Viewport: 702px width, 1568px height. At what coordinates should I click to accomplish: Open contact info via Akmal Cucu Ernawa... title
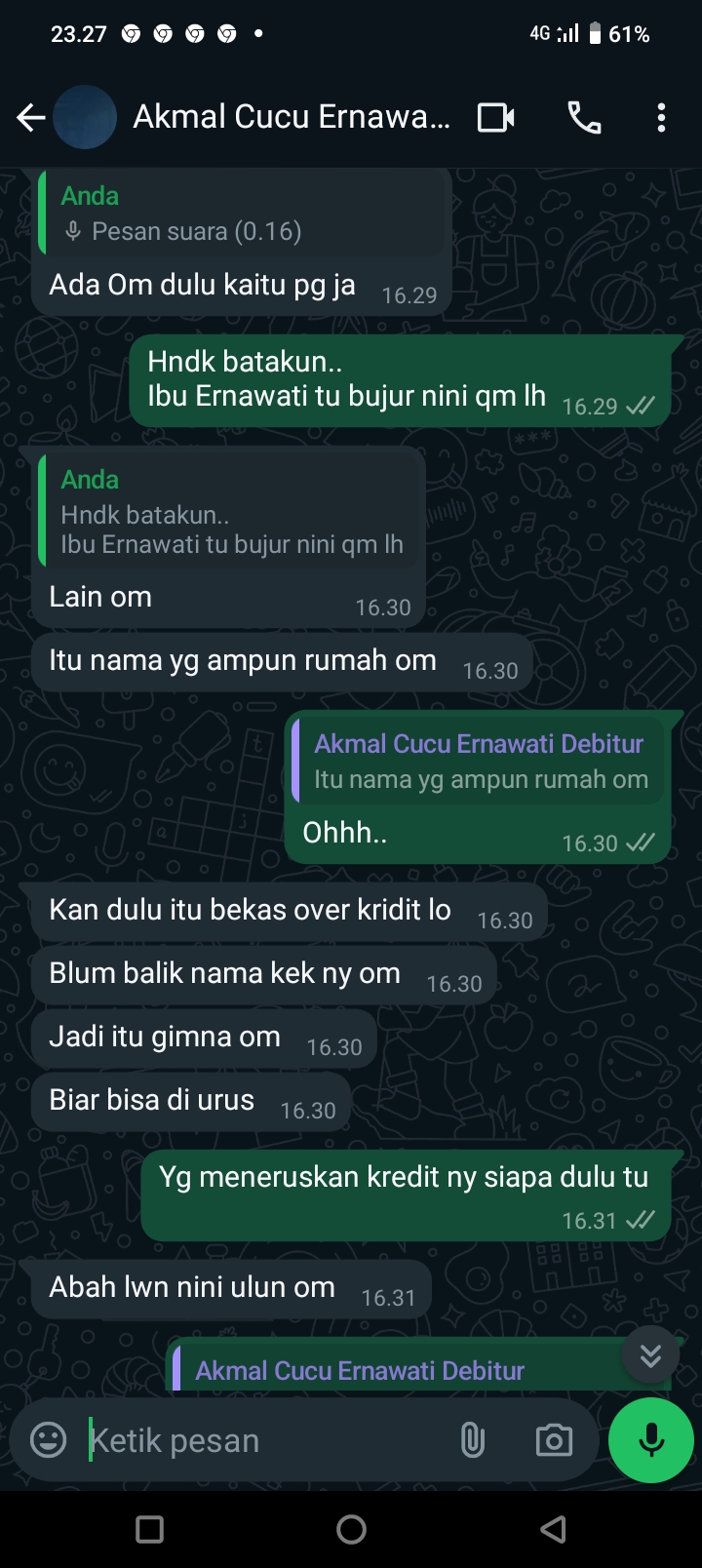coord(292,117)
